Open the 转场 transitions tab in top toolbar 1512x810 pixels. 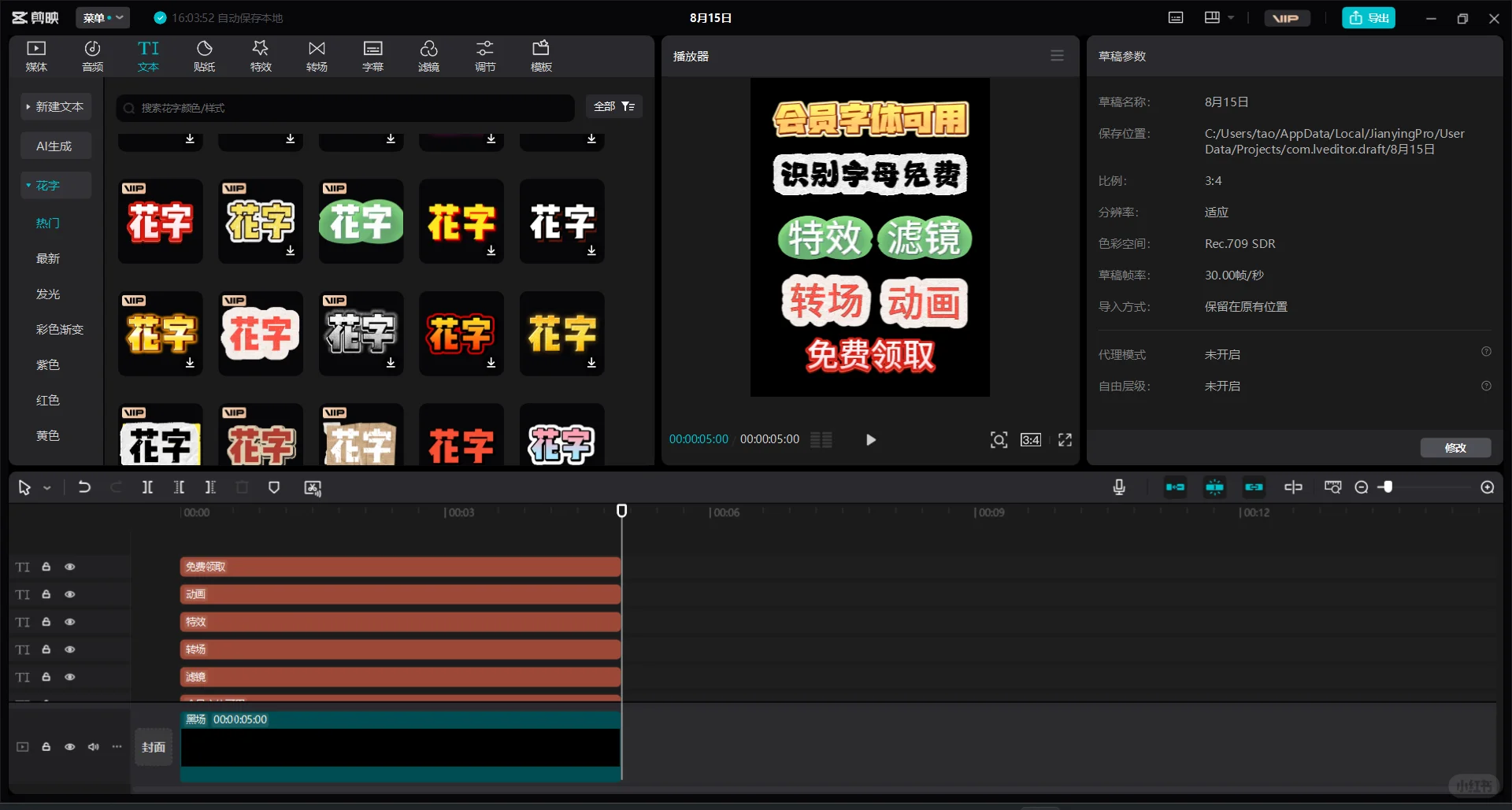click(x=317, y=56)
